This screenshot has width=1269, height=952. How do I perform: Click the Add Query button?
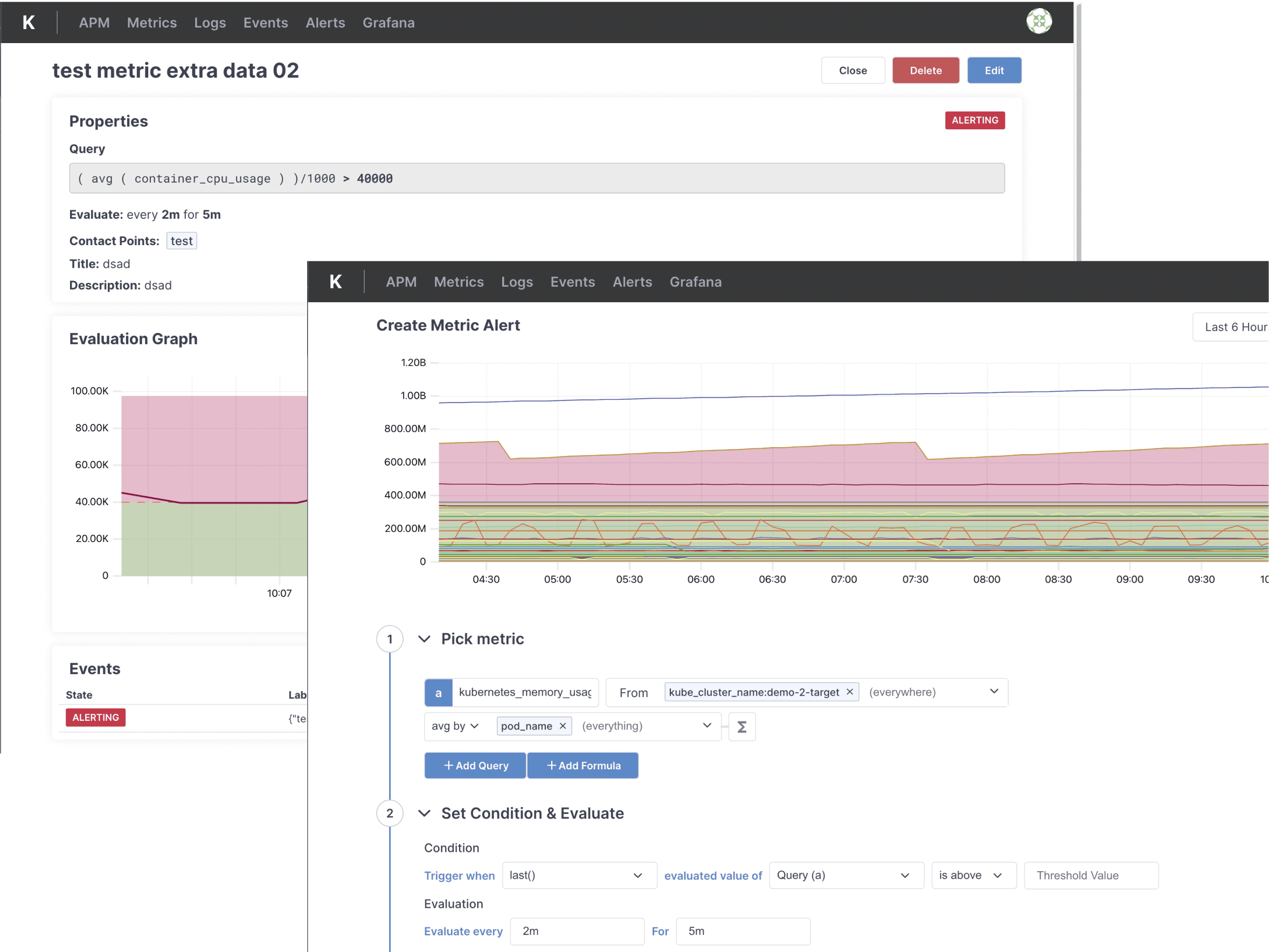pyautogui.click(x=475, y=766)
